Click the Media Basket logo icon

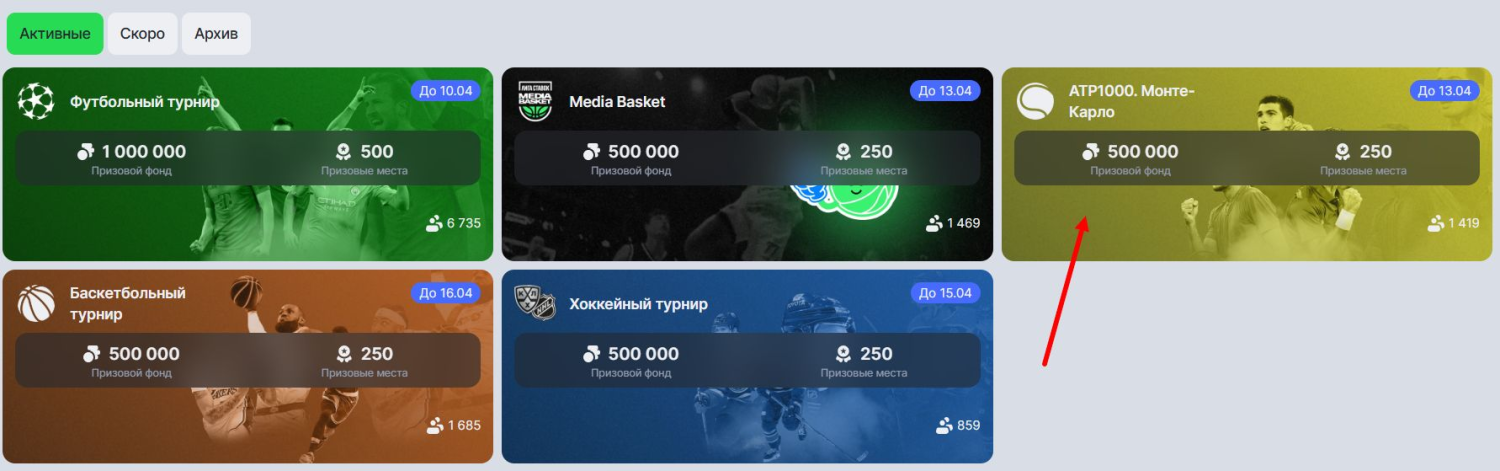(x=535, y=101)
